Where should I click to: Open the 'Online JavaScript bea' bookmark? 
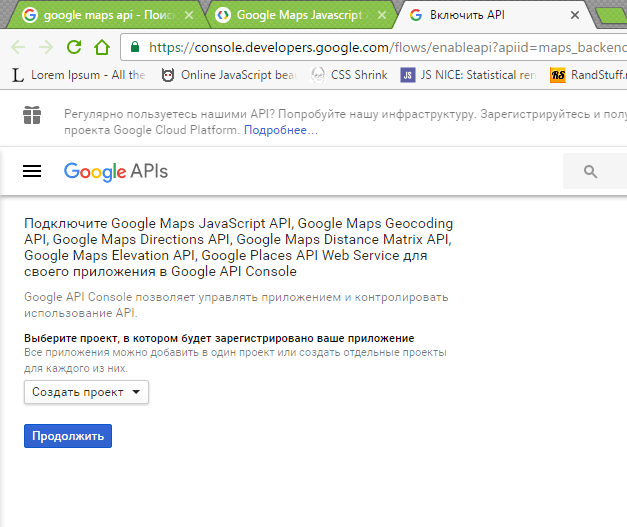click(x=229, y=75)
